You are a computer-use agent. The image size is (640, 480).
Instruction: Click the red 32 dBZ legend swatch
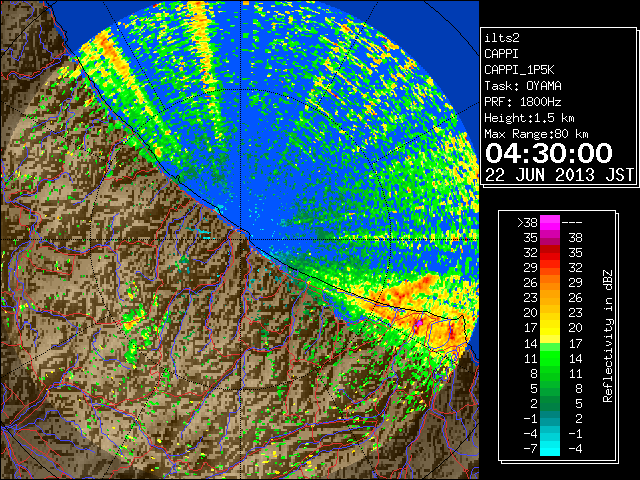click(x=550, y=253)
